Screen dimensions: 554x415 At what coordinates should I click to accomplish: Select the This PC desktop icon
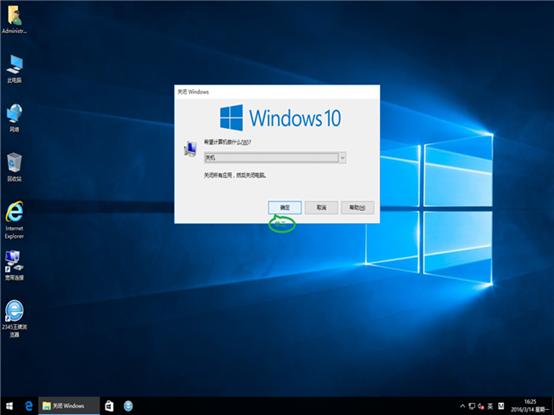point(14,69)
